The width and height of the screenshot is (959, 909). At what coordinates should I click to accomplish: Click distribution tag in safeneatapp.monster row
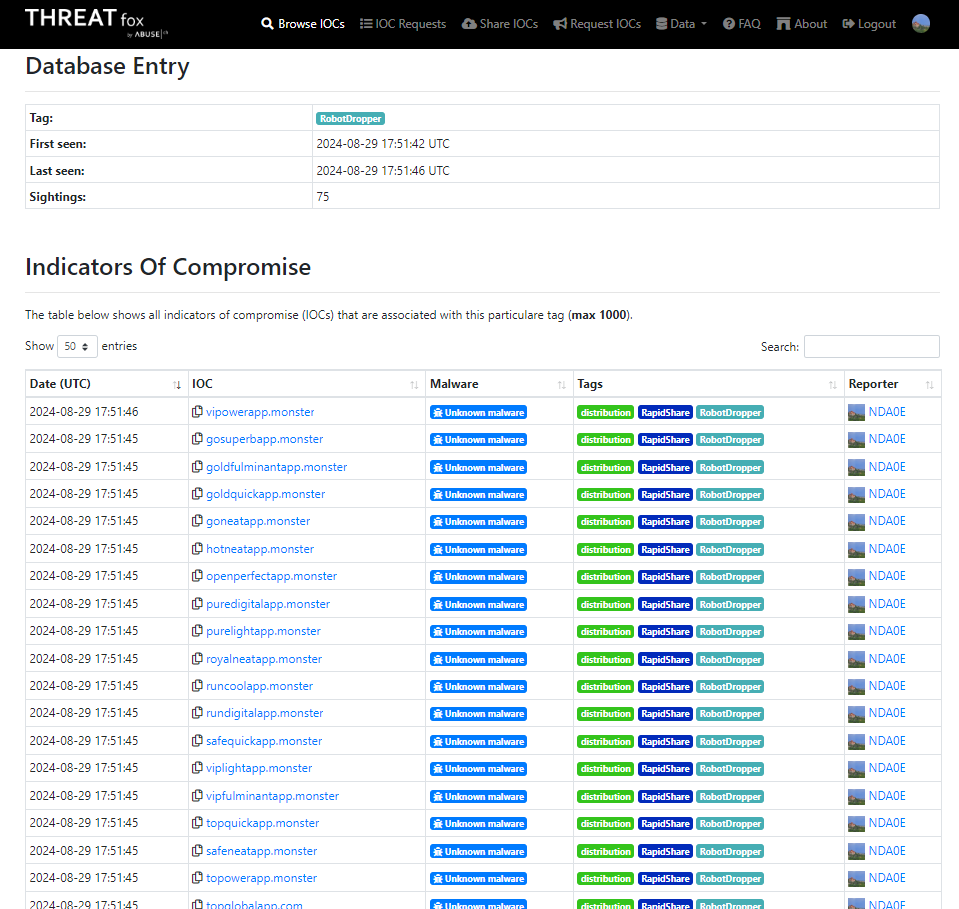(605, 851)
